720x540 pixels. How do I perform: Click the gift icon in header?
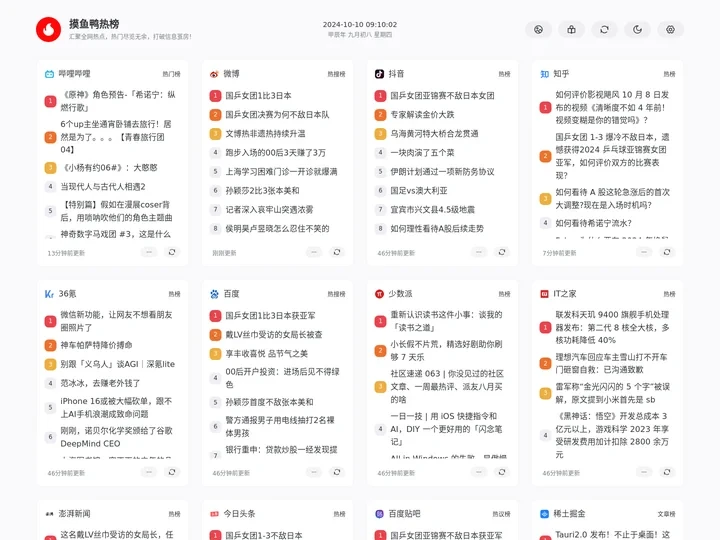click(x=571, y=29)
